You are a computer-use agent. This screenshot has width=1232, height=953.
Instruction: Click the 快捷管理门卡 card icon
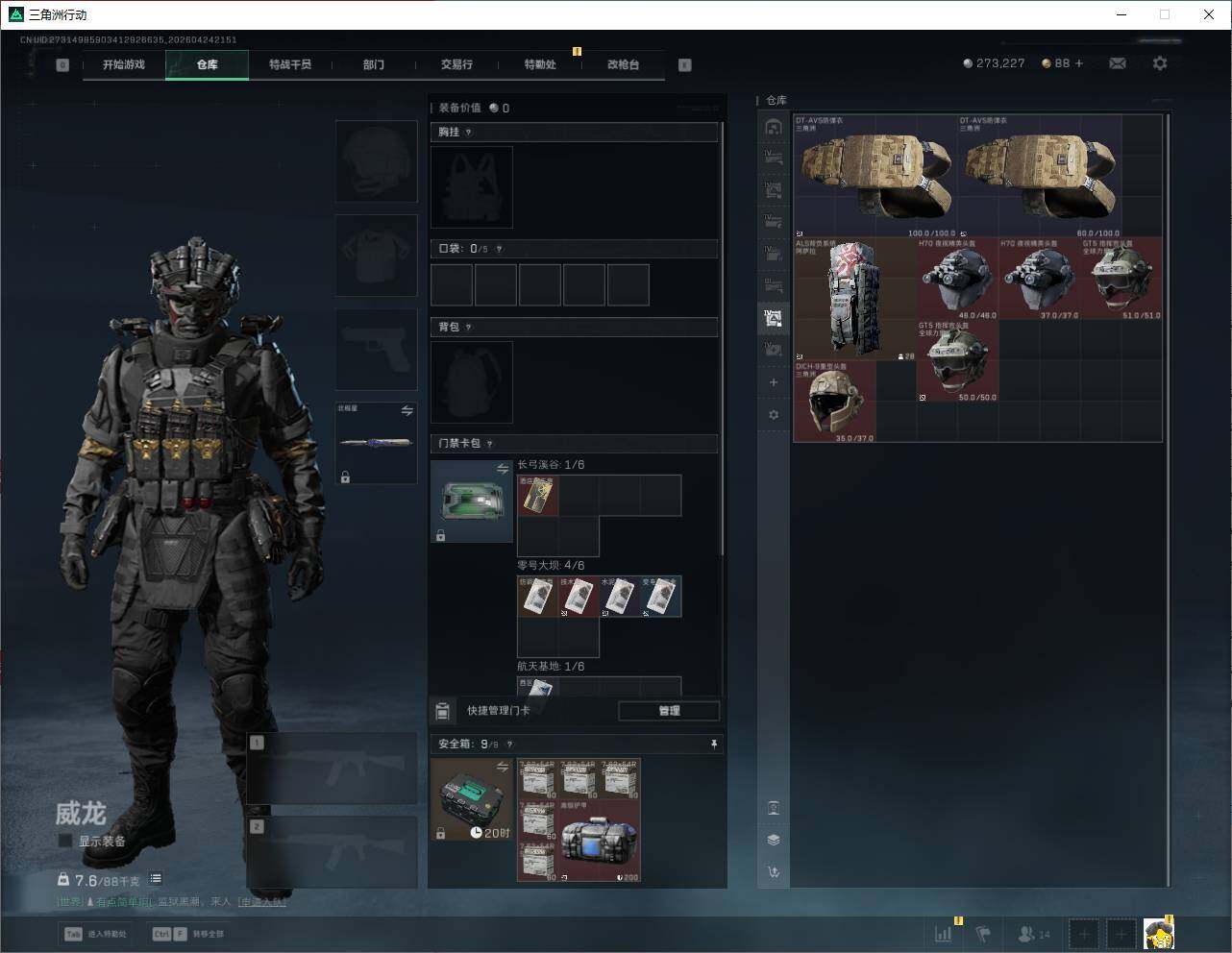442,711
